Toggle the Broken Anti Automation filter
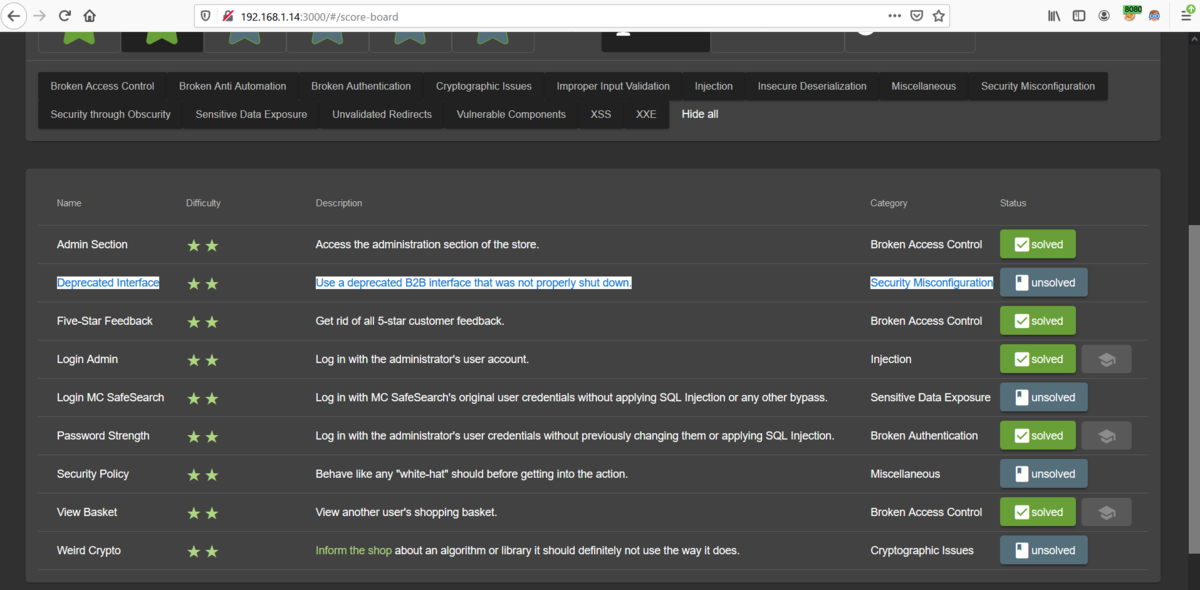1200x590 pixels. coord(232,86)
